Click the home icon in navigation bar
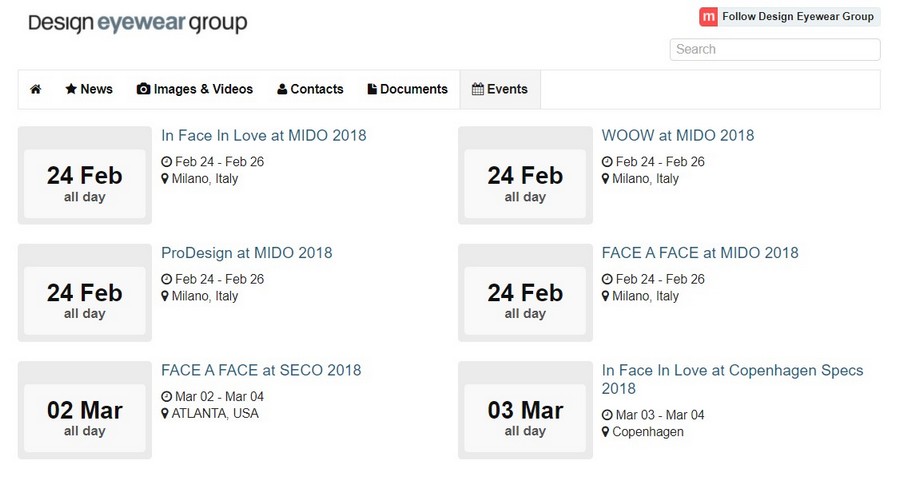The height and width of the screenshot is (477, 900). pyautogui.click(x=36, y=89)
